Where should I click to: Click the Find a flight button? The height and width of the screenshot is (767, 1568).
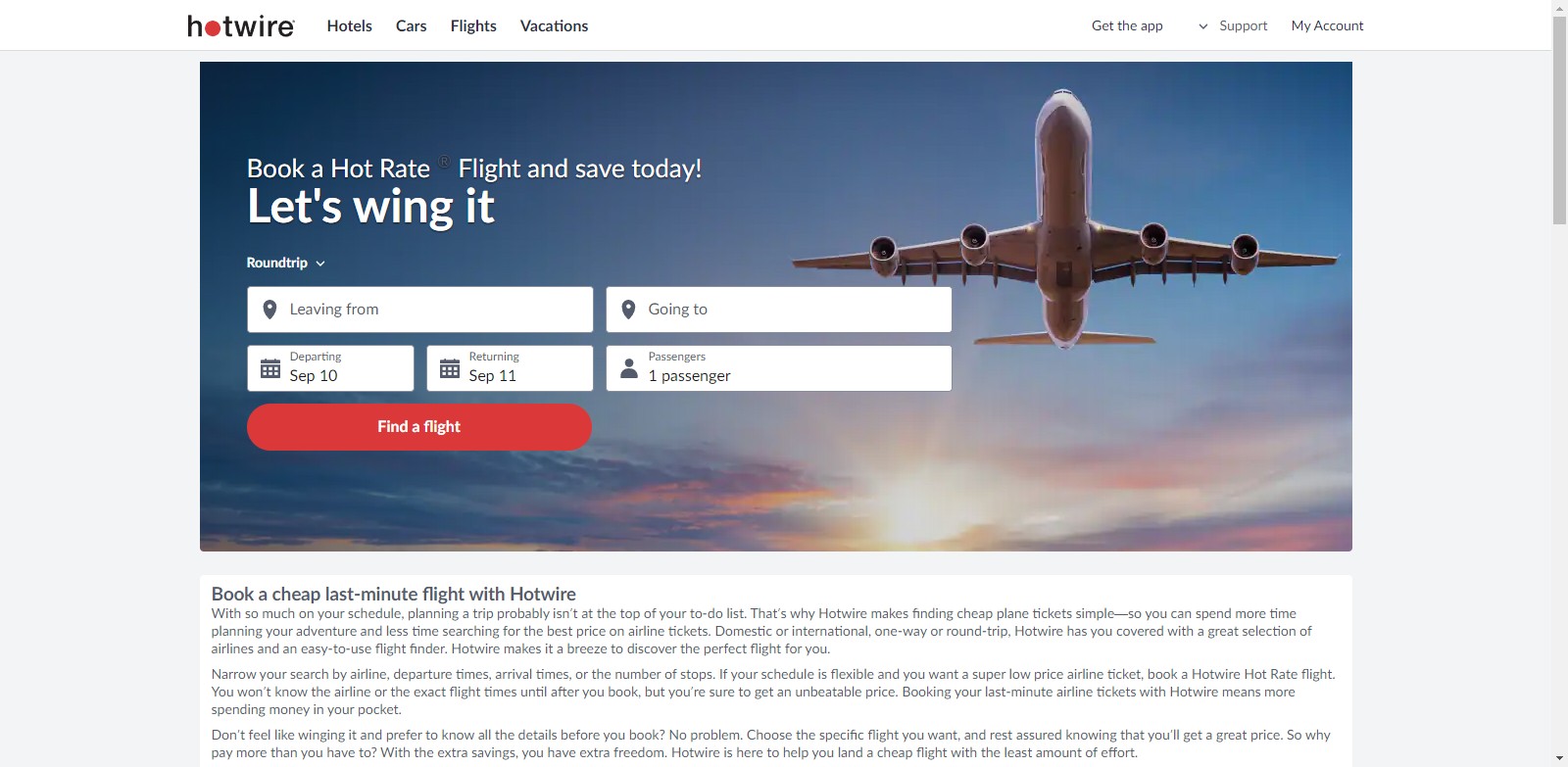tap(419, 427)
